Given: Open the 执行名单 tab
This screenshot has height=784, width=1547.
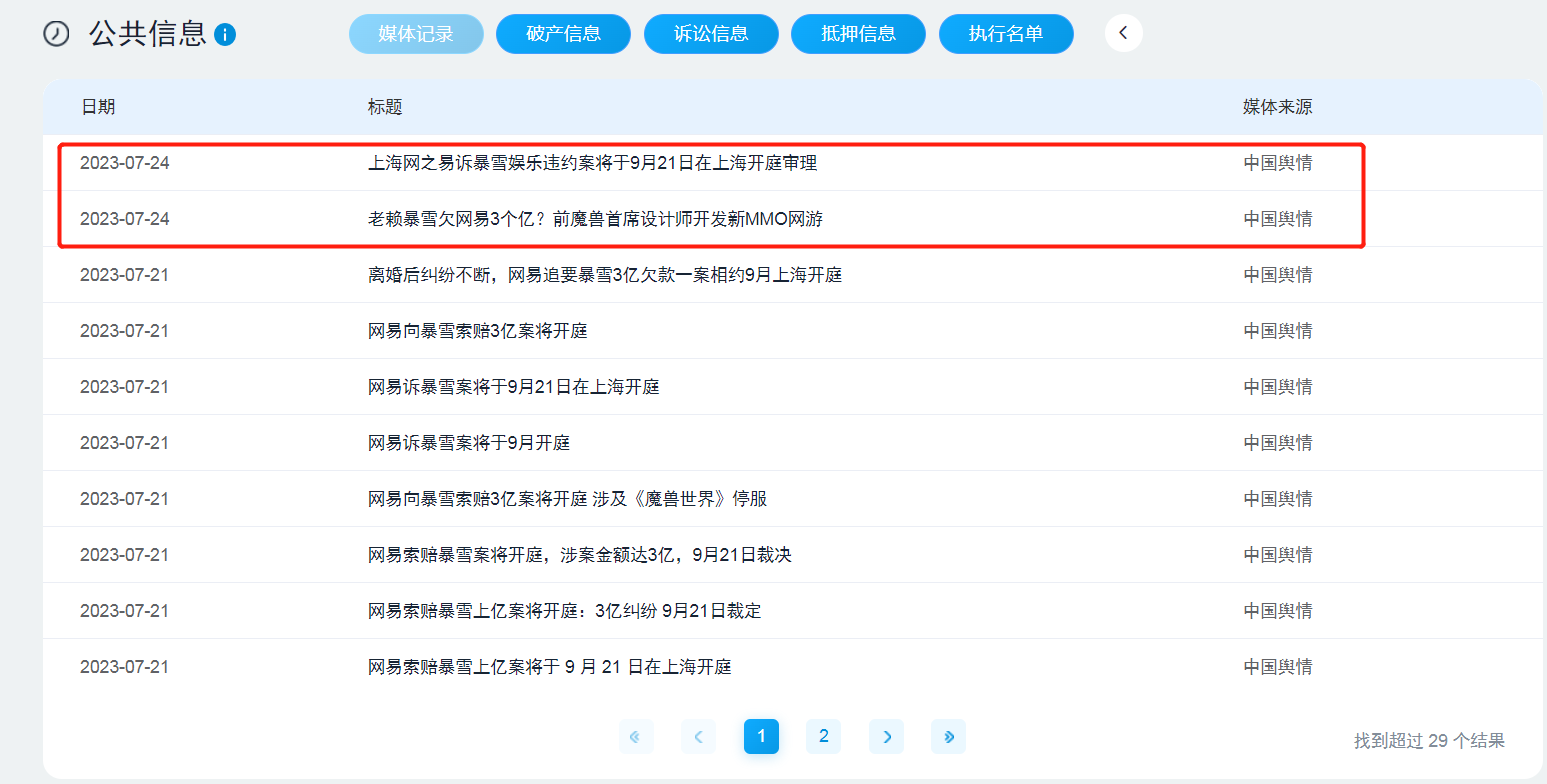Looking at the screenshot, I should pyautogui.click(x=1006, y=34).
